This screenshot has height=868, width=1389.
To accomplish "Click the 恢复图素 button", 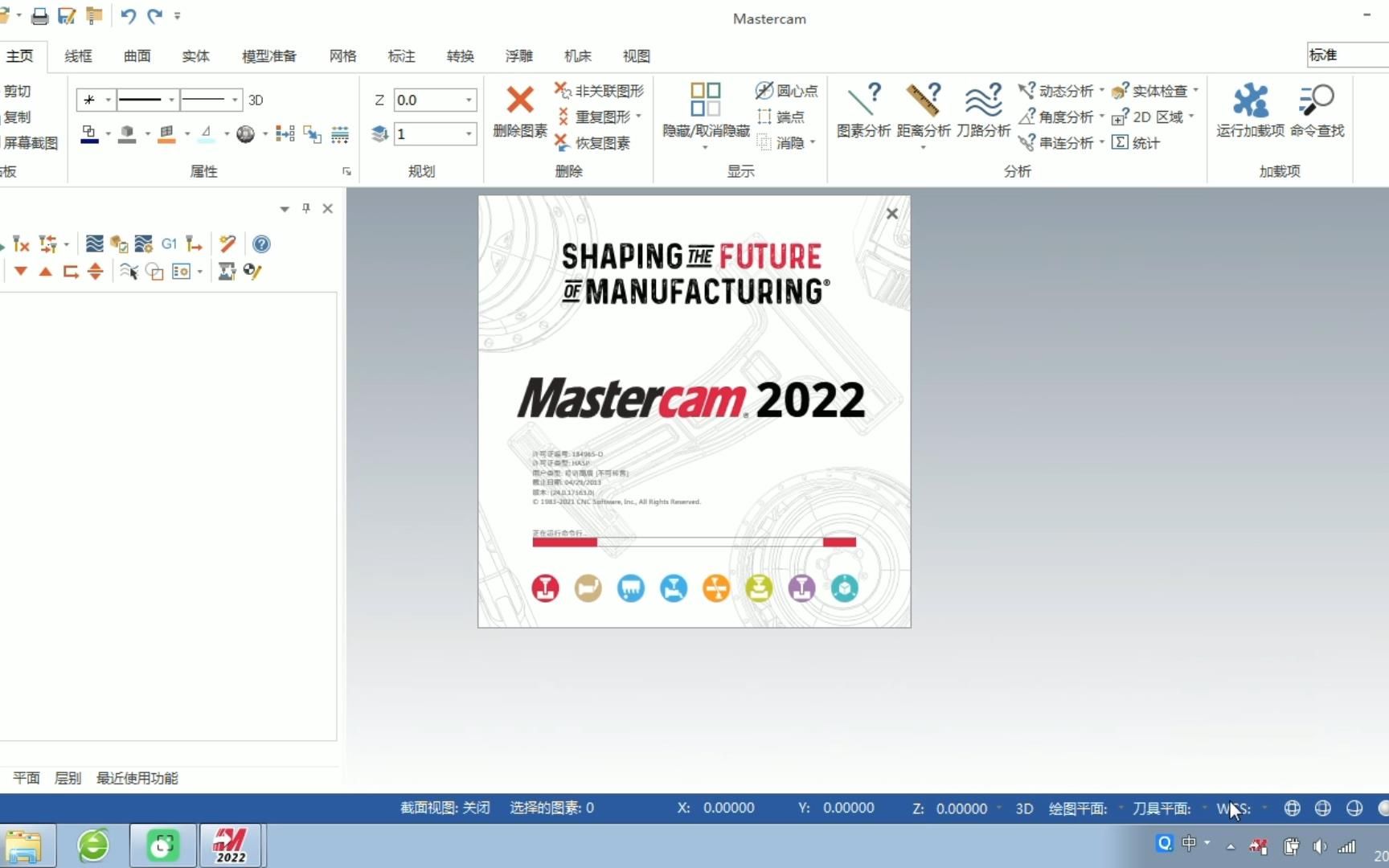I will (x=592, y=143).
